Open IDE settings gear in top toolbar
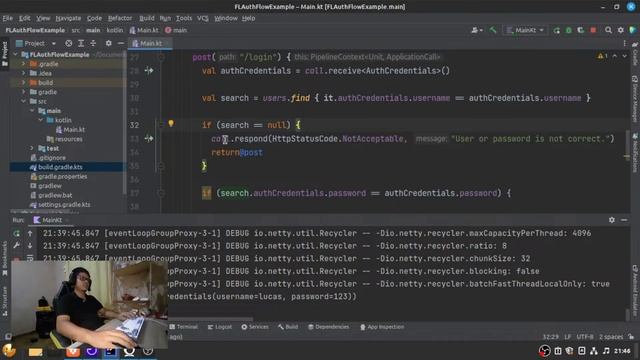The height and width of the screenshot is (360, 640). pyautogui.click(x=620, y=30)
